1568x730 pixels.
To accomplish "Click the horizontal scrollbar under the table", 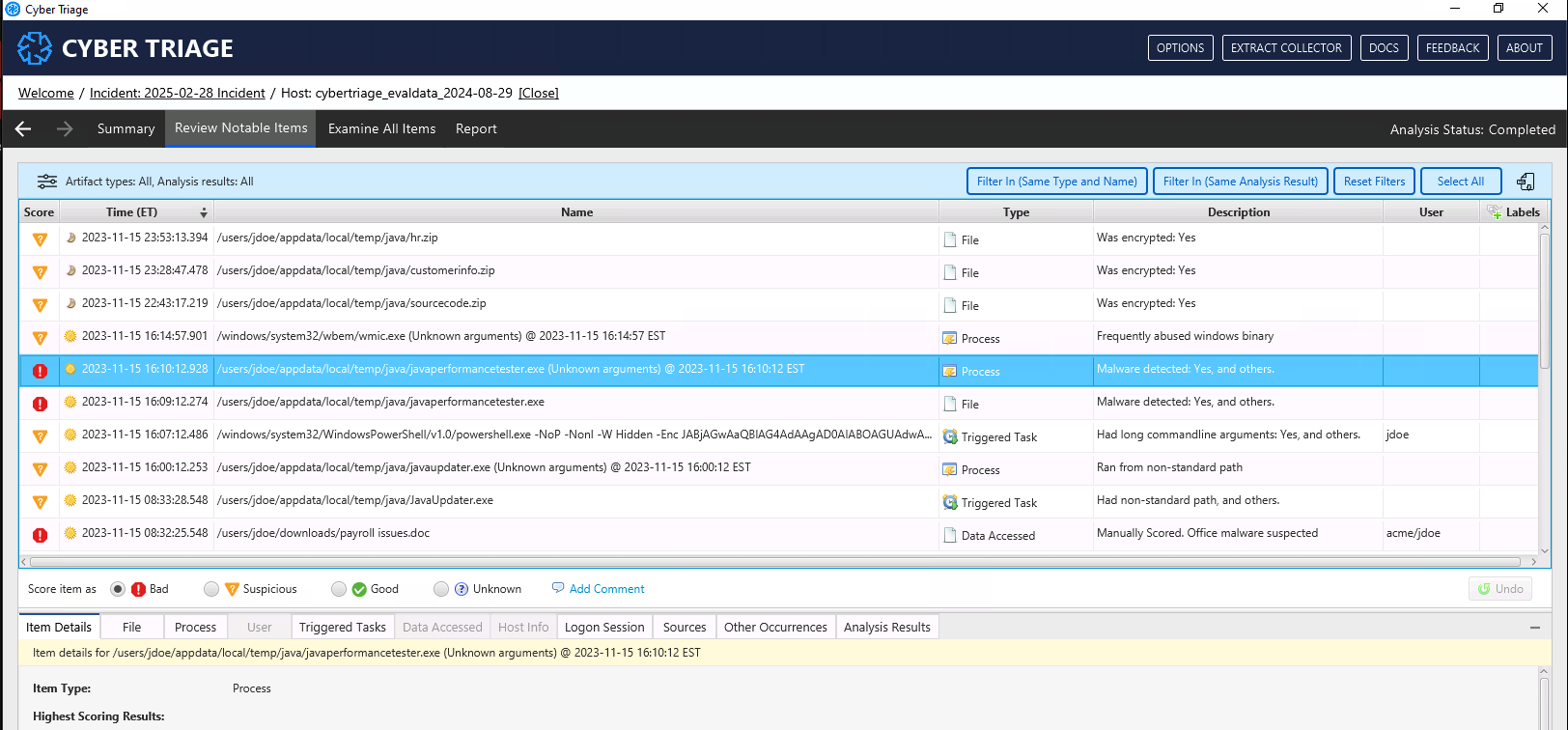I will (x=772, y=561).
